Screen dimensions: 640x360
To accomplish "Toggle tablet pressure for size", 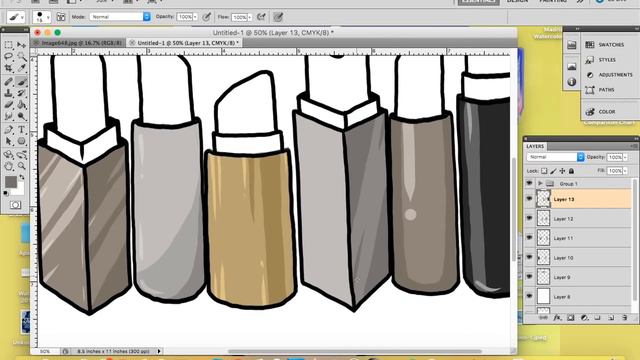I will (x=278, y=17).
